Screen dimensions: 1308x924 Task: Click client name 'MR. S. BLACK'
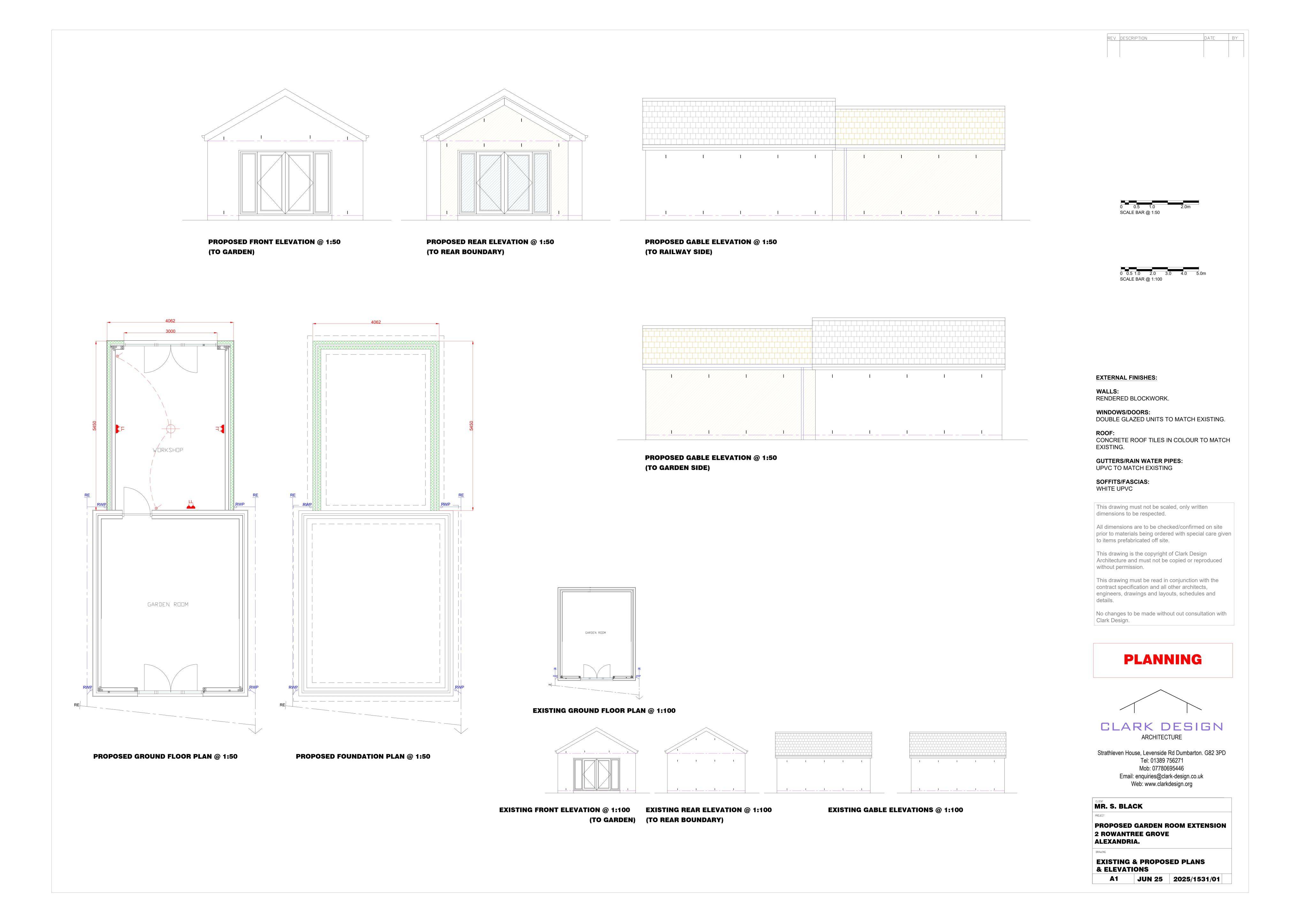[1118, 806]
